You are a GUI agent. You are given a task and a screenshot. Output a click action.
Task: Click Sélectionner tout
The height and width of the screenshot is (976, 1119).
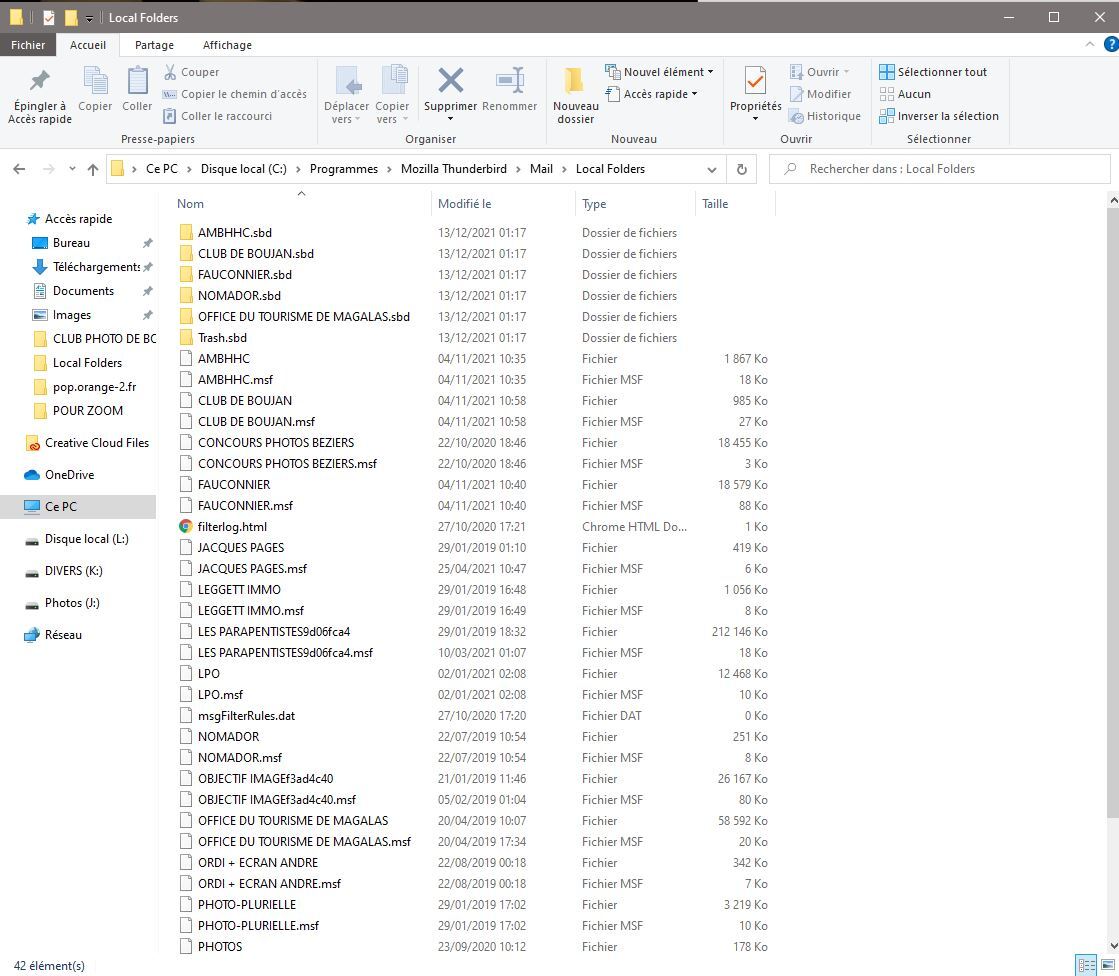pos(933,72)
